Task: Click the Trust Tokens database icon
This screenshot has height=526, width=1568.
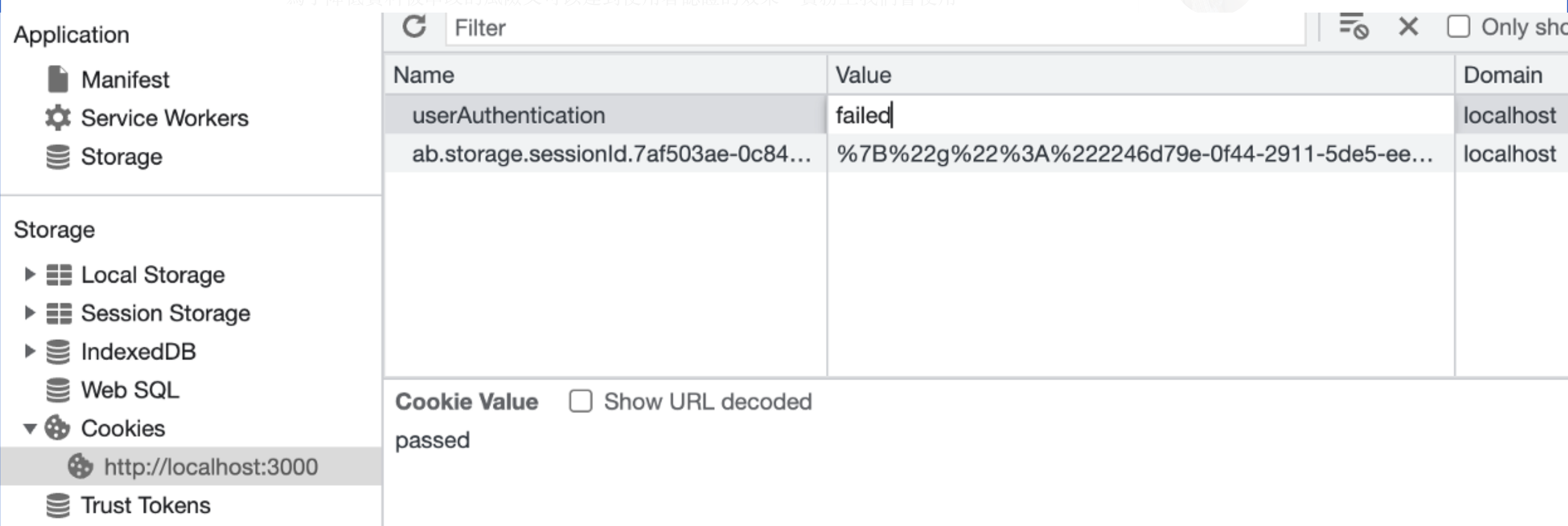Action: pyautogui.click(x=58, y=505)
